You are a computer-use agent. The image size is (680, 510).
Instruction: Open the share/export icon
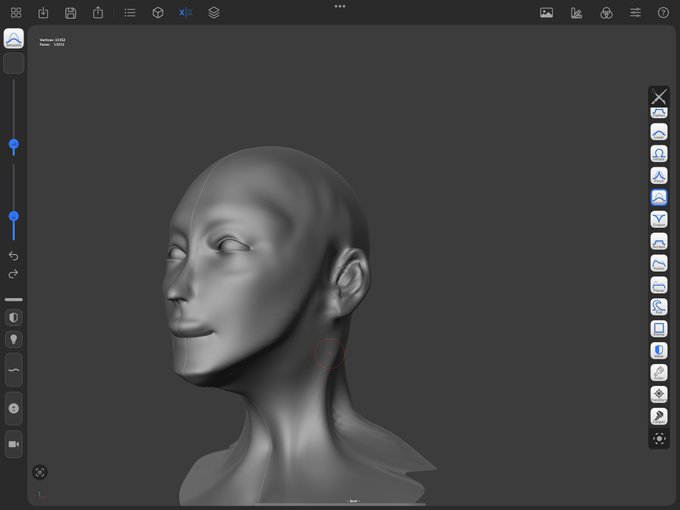(98, 12)
